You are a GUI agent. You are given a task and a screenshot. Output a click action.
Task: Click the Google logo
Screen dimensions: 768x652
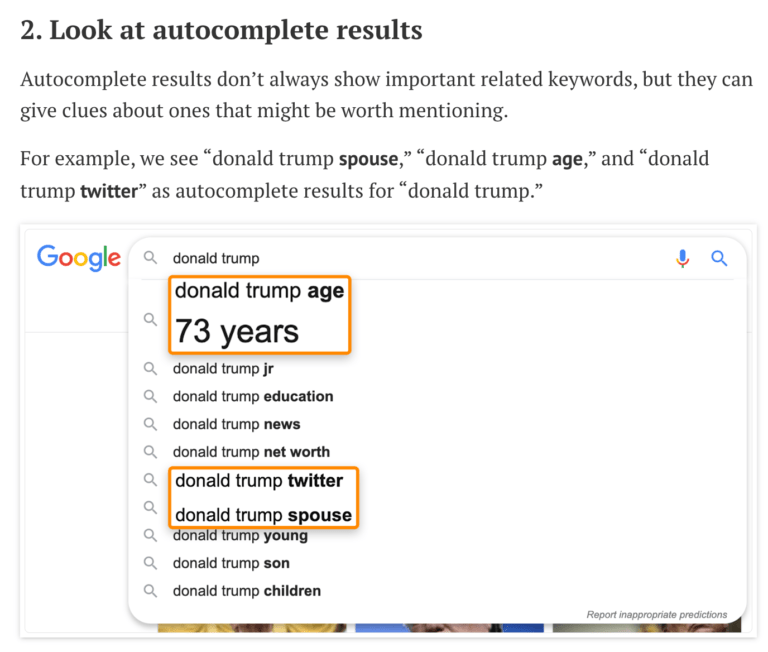(x=79, y=258)
